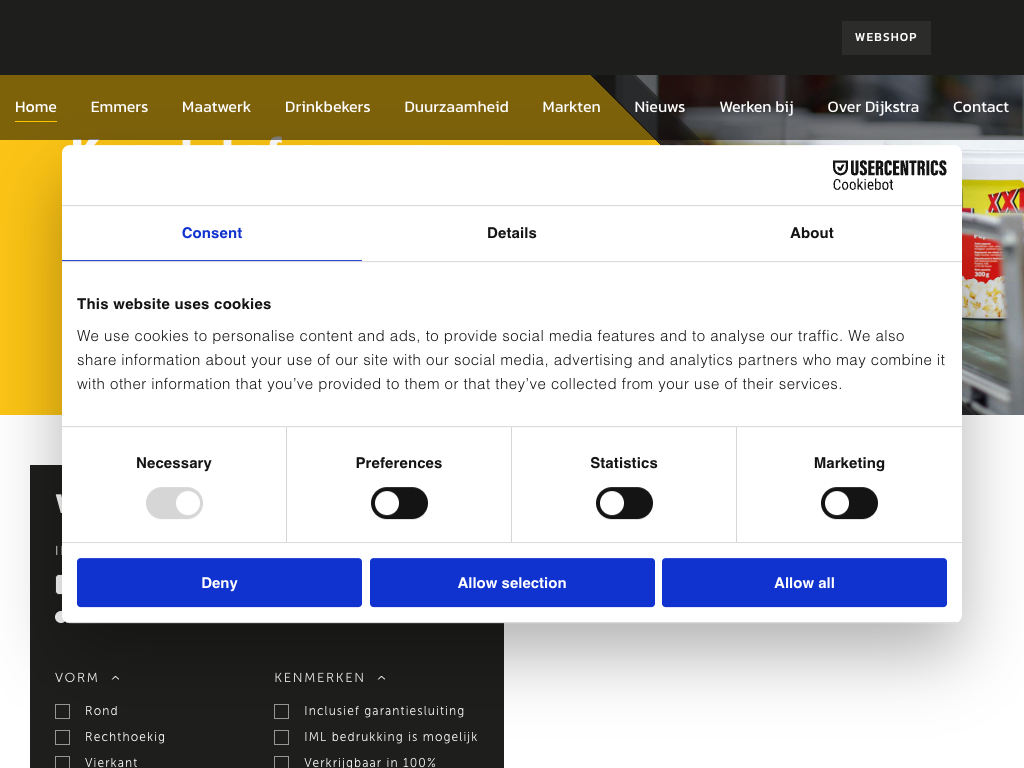Screen dimensions: 1024x768
Task: Open the Details tab
Action: click(x=512, y=233)
